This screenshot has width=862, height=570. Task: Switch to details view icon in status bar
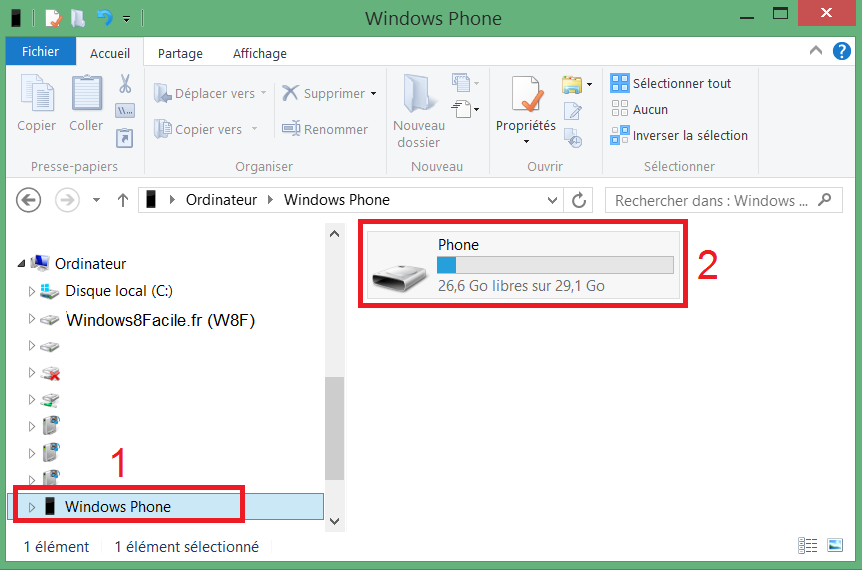tap(808, 545)
